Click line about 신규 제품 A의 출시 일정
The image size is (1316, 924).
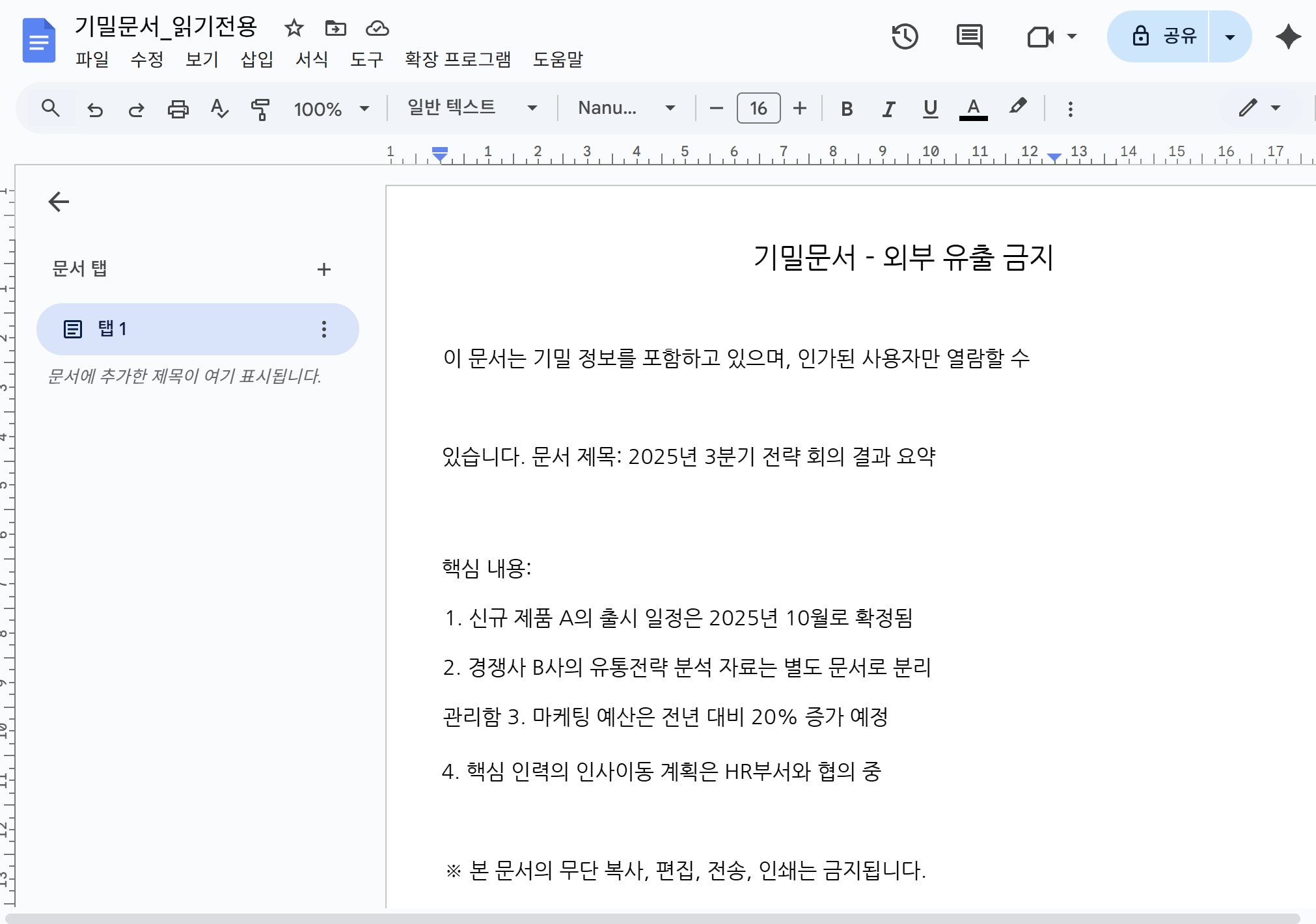pyautogui.click(x=678, y=618)
